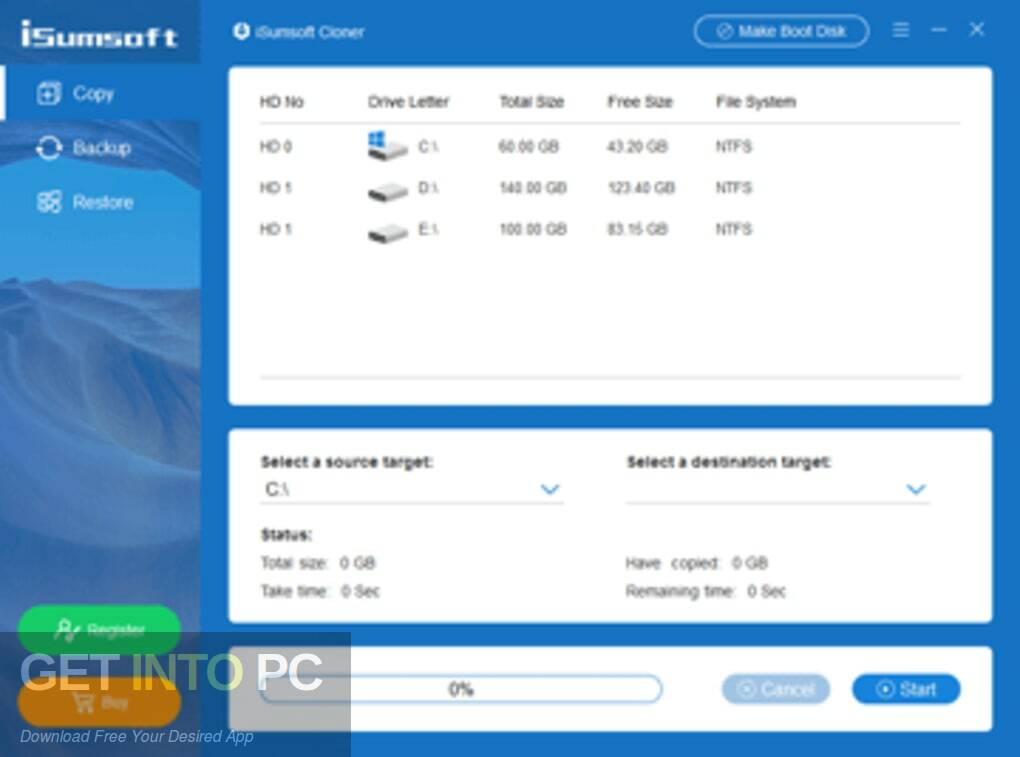Click the Cancel button

[x=776, y=689]
